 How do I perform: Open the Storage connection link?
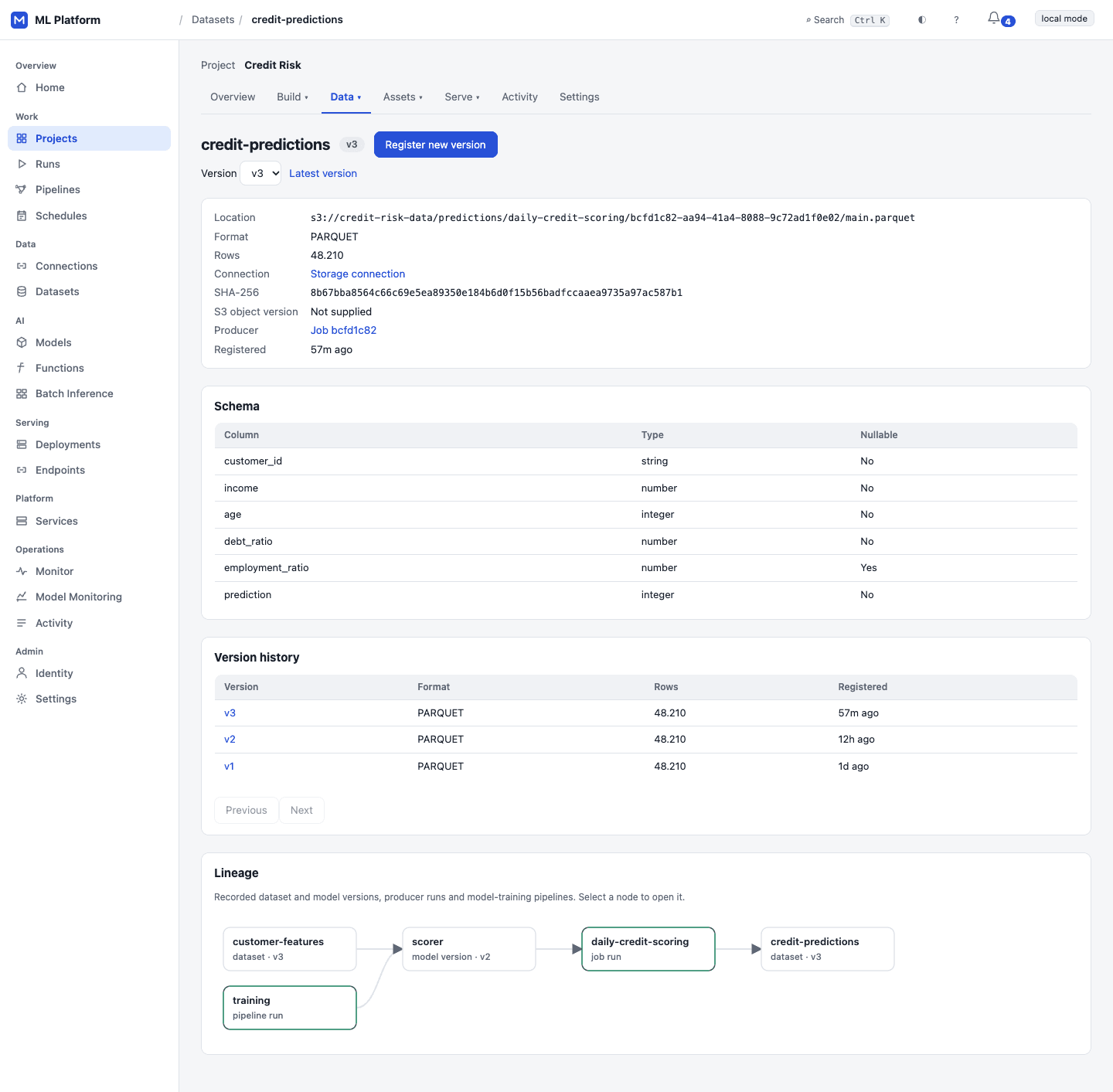(358, 274)
